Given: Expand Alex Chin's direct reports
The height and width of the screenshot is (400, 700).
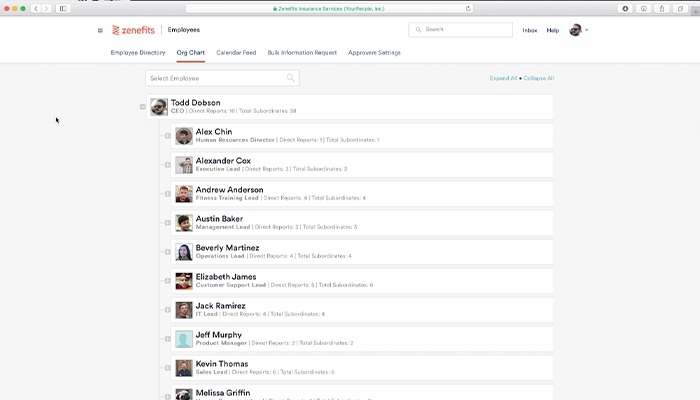Looking at the screenshot, I should pos(167,136).
